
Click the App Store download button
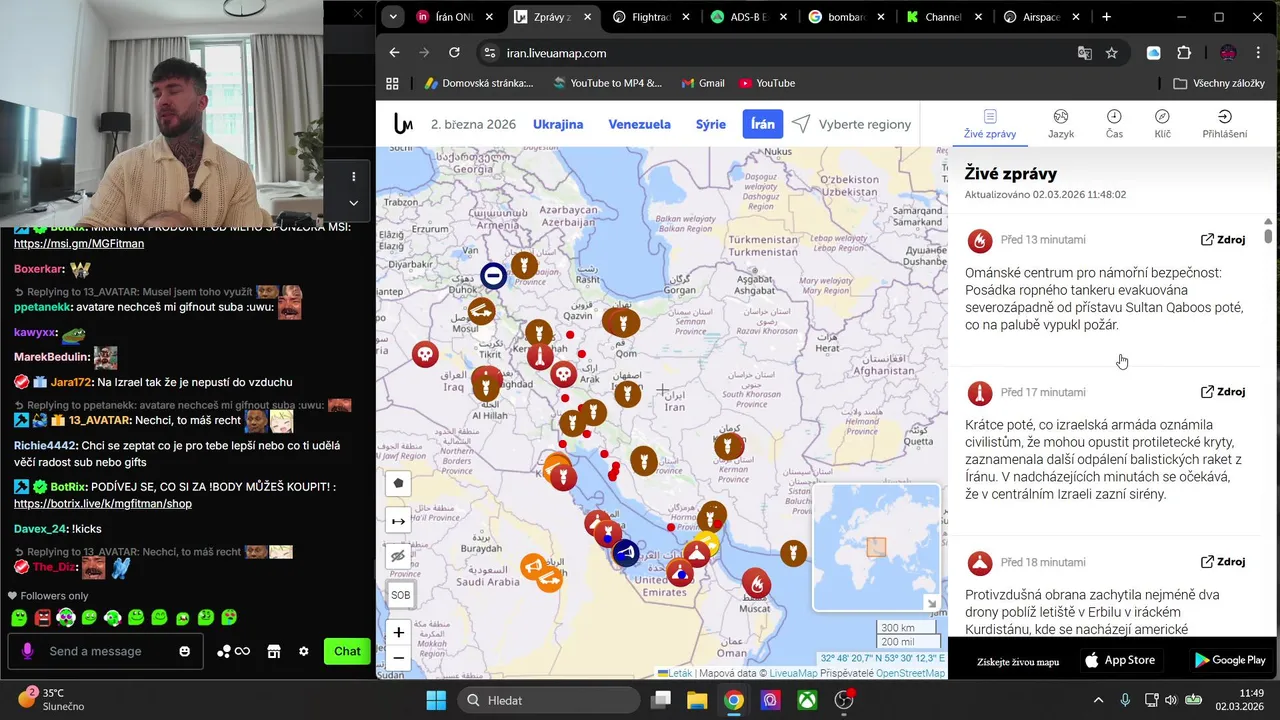(x=1120, y=660)
